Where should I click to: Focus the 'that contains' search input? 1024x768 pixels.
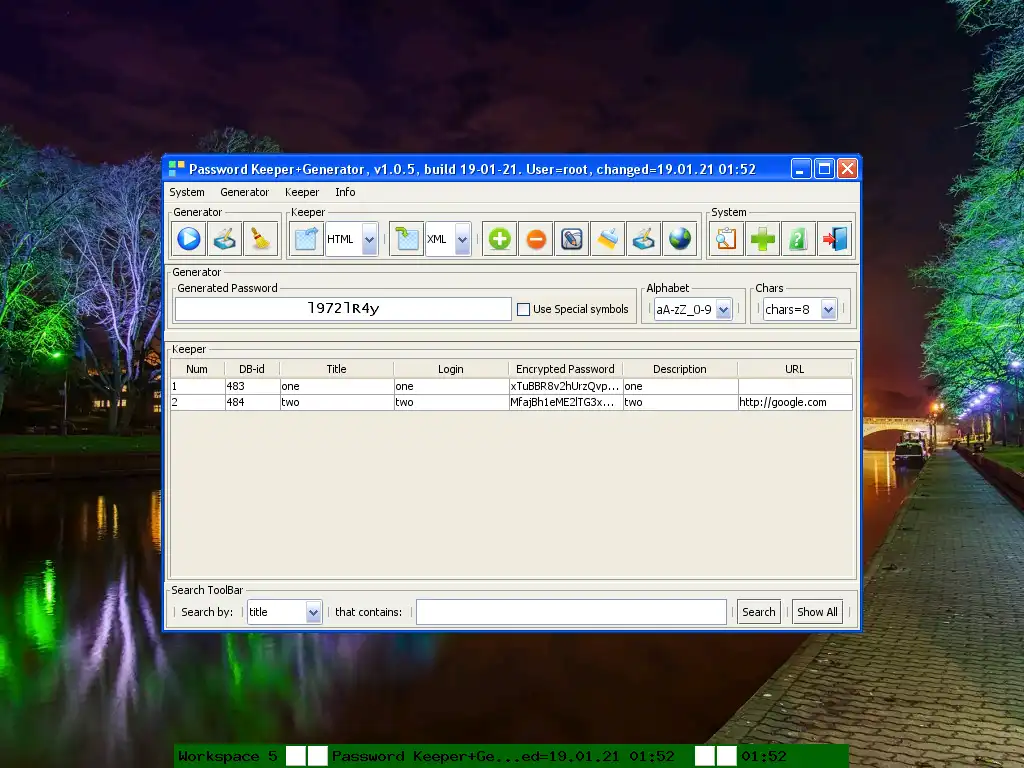571,612
